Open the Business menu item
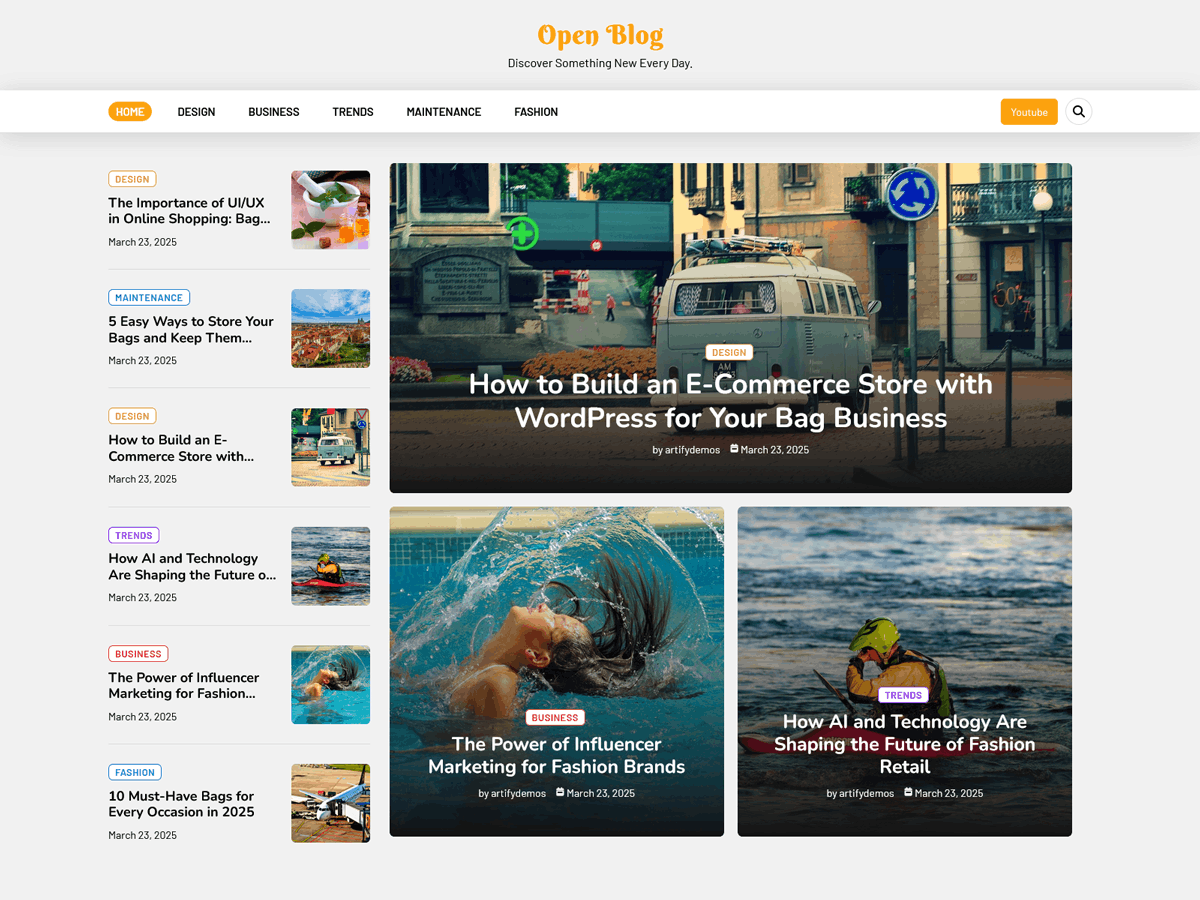 [274, 112]
